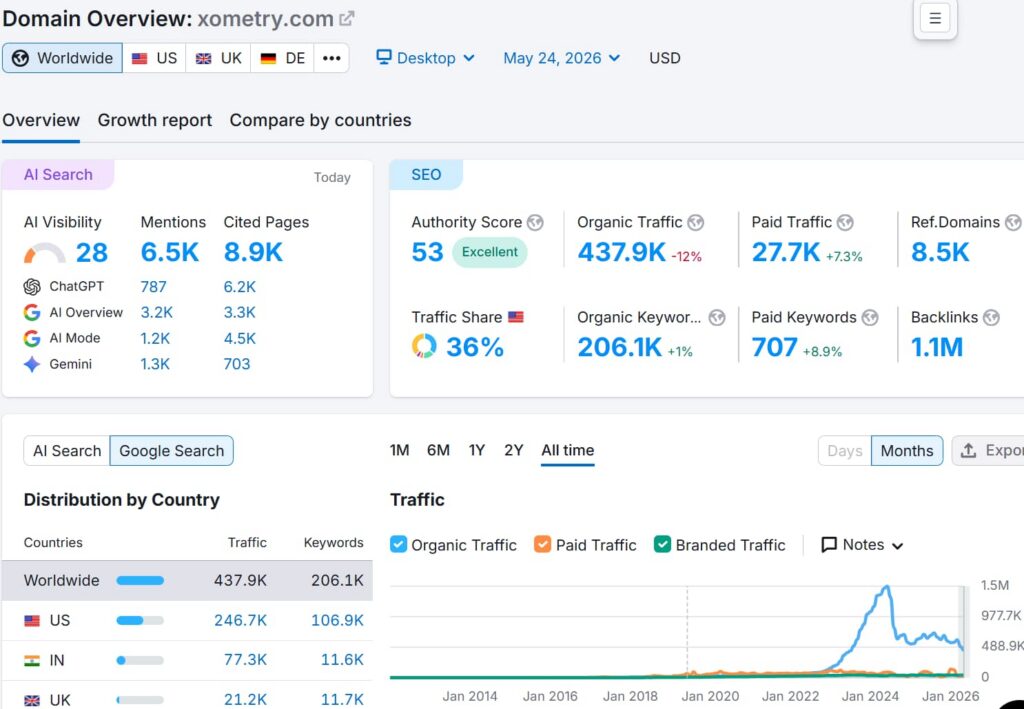This screenshot has height=709, width=1024.
Task: Toggle the Organic Traffic checkbox
Action: [398, 544]
